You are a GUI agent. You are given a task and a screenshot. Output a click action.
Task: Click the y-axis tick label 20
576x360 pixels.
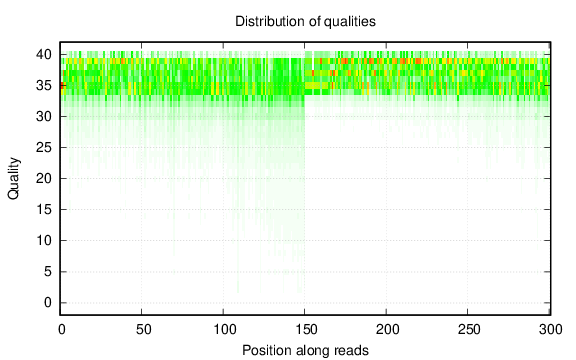(44, 179)
